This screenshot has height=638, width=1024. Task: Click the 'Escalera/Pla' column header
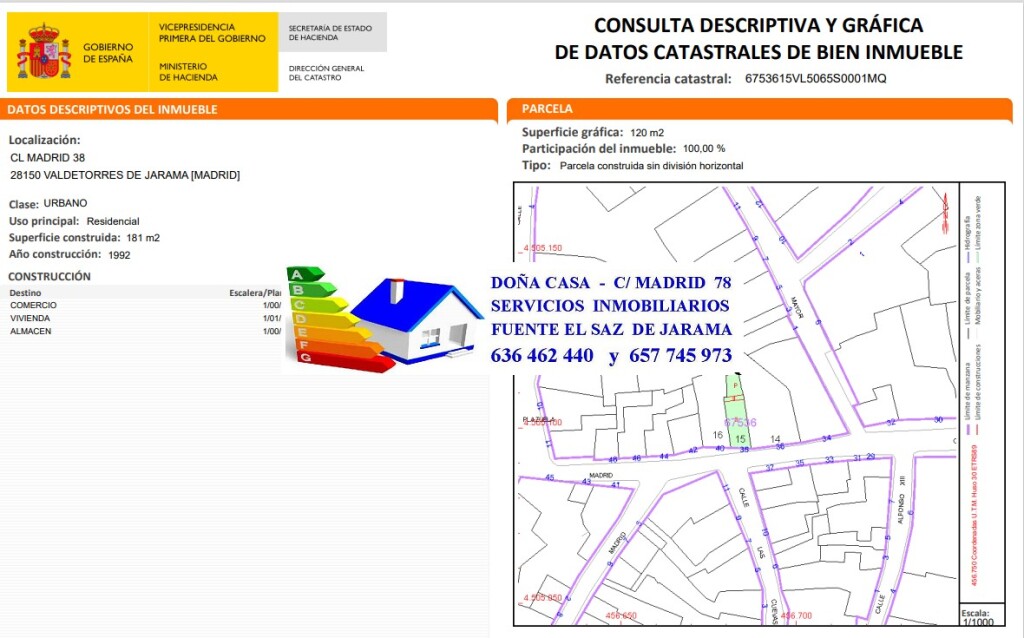[255, 293]
